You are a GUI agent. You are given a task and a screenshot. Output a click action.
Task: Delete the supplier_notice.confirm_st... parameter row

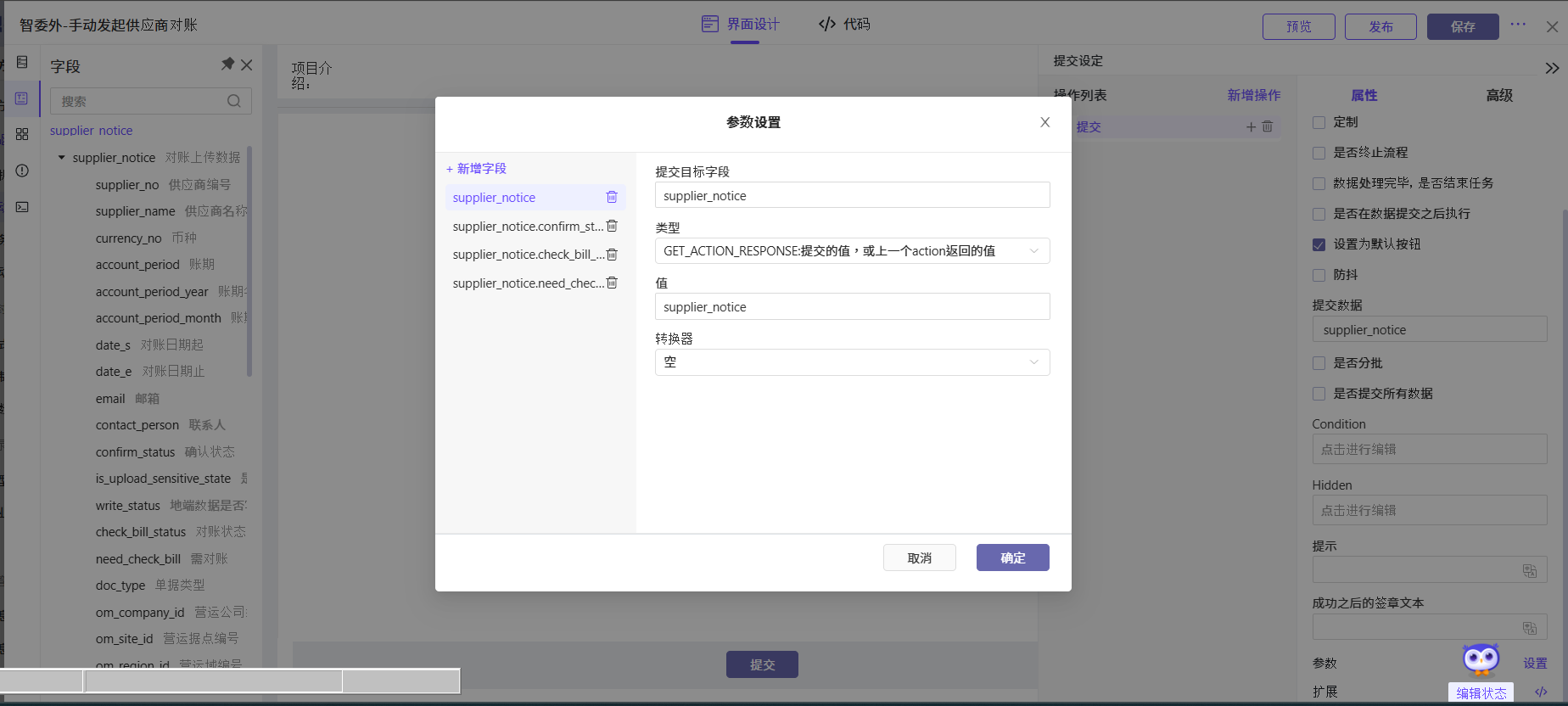point(612,226)
